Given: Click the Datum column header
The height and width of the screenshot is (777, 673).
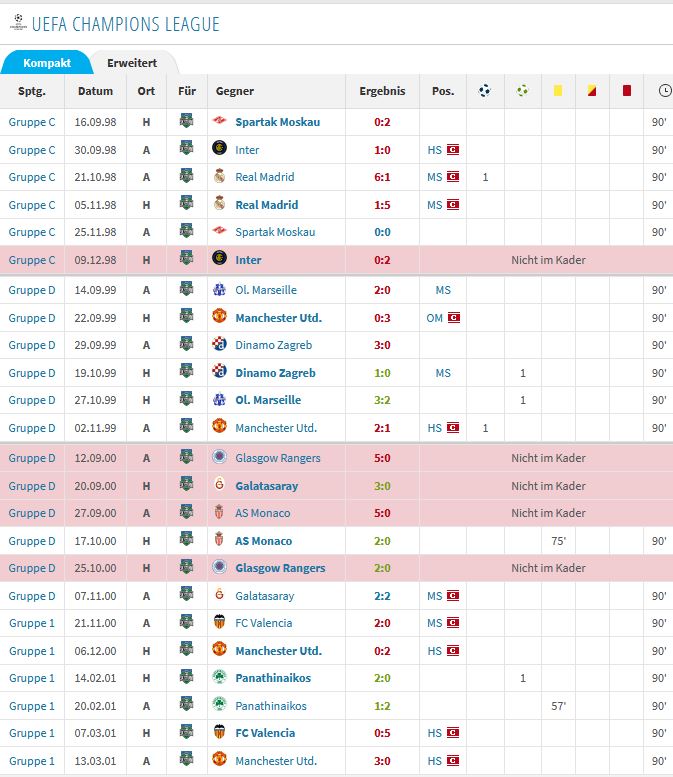Looking at the screenshot, I should (x=96, y=91).
